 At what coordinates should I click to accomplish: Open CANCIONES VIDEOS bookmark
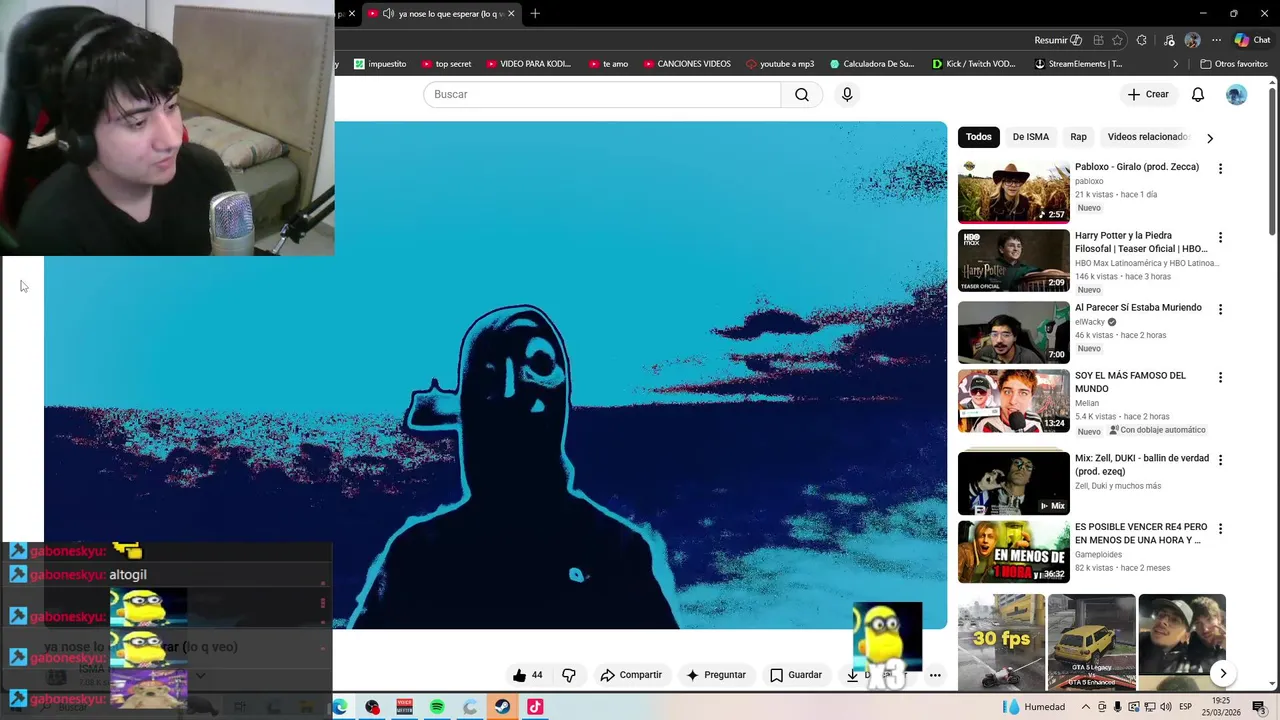pyautogui.click(x=686, y=64)
